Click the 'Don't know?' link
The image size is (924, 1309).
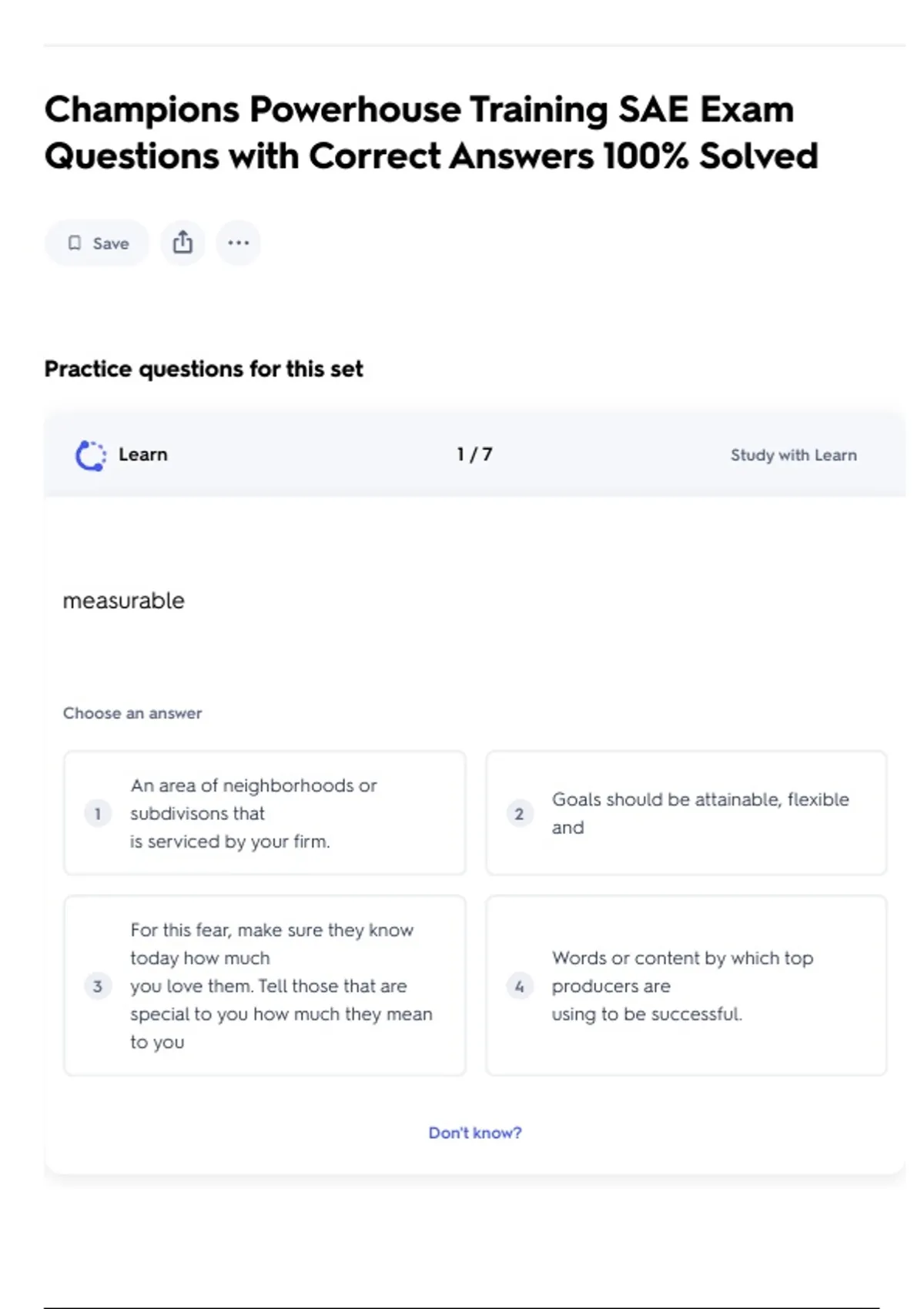coord(475,1133)
